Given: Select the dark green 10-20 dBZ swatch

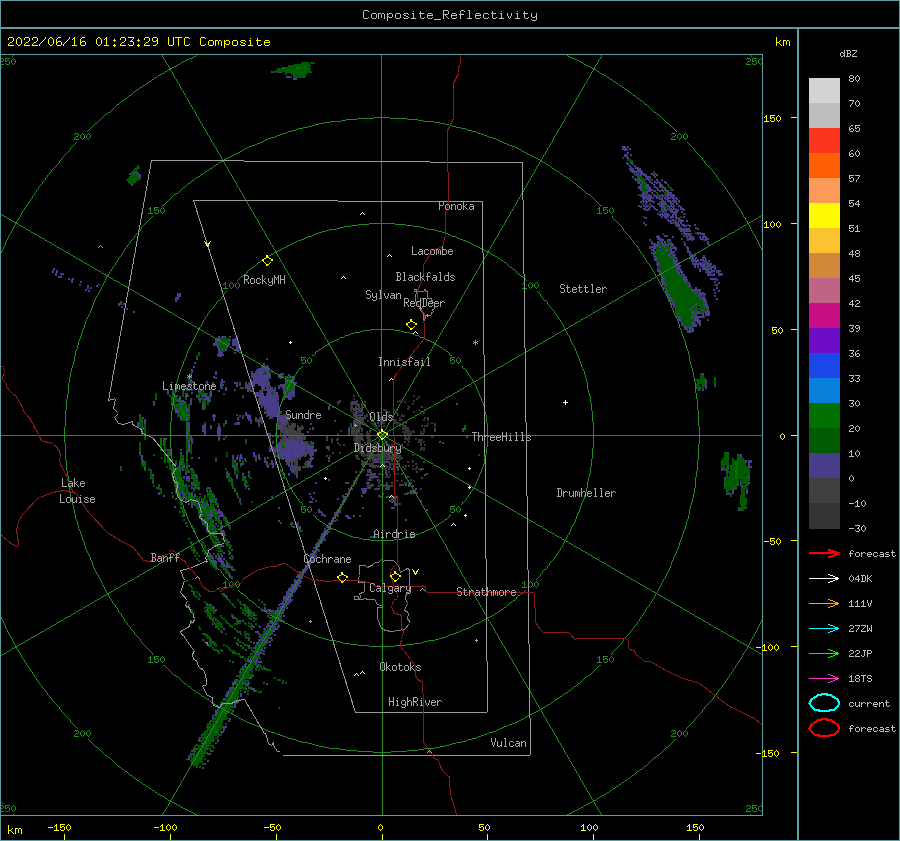Looking at the screenshot, I should [824, 441].
